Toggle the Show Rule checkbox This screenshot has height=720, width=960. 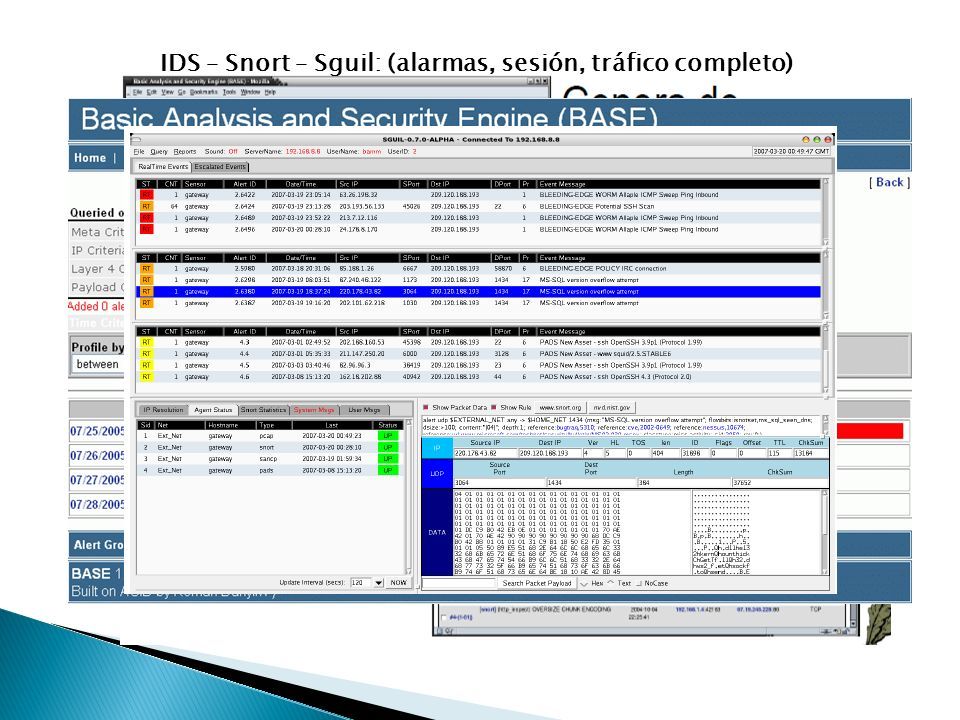pos(493,407)
